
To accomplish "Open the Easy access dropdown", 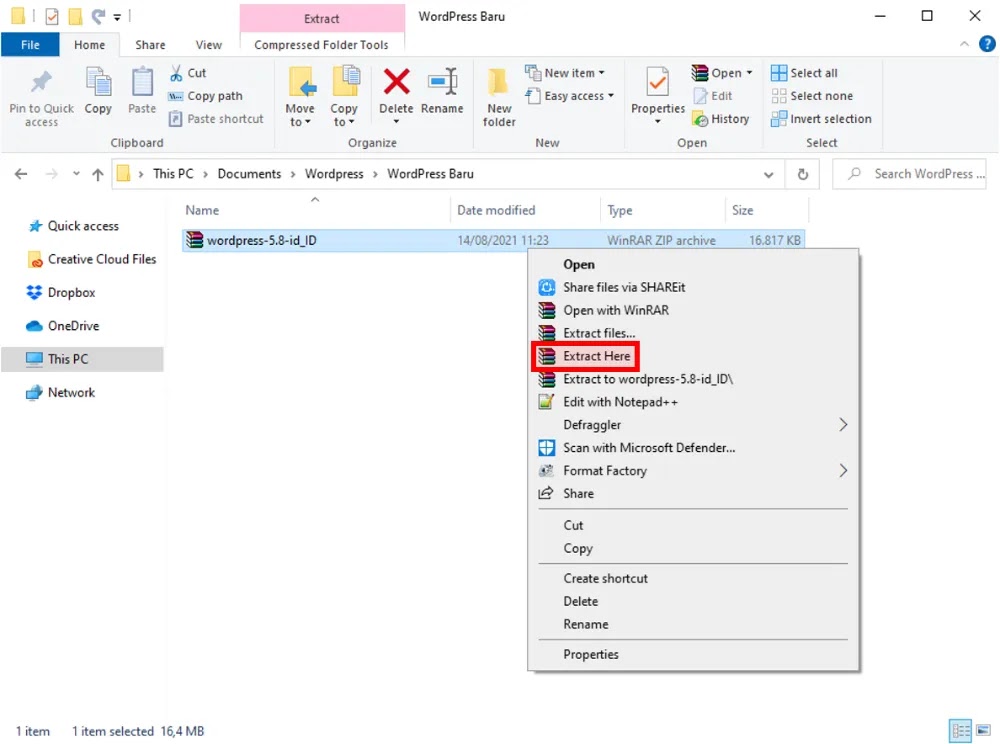I will (x=570, y=96).
